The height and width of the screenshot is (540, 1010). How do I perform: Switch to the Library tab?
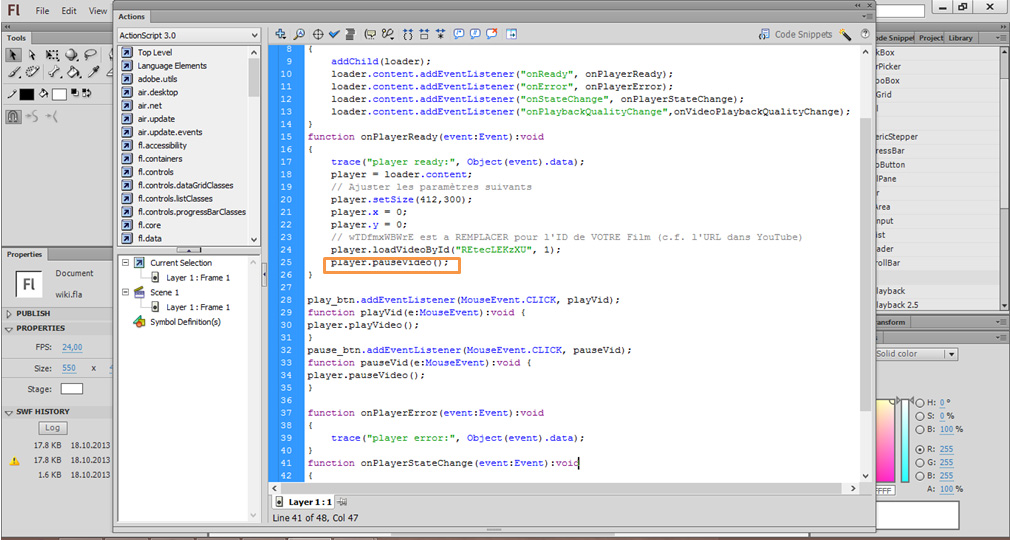[960, 38]
